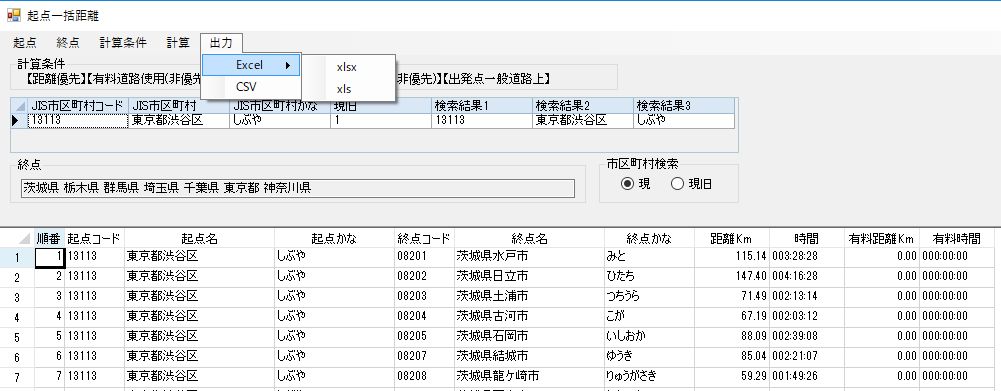Image resolution: width=1001 pixels, height=391 pixels.
Task: Sort by 時間 column header
Action: pos(807,239)
